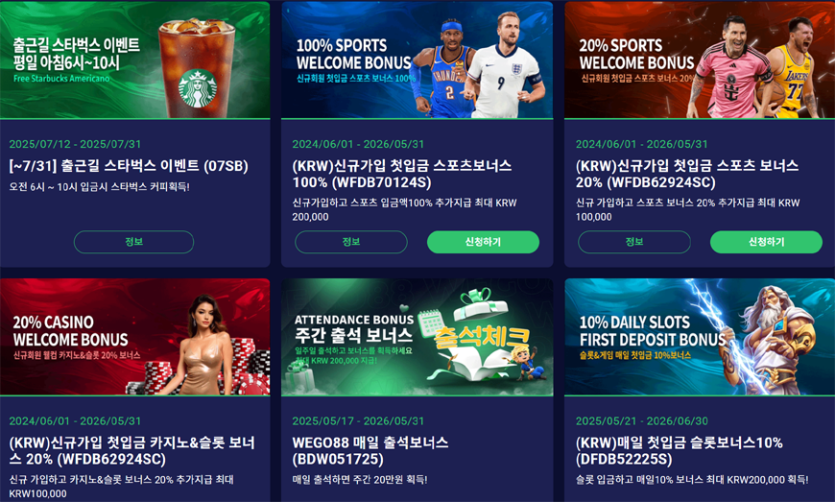Apply with 신청하기 for 100% sports bonus
The image size is (835, 502).
[x=483, y=242]
